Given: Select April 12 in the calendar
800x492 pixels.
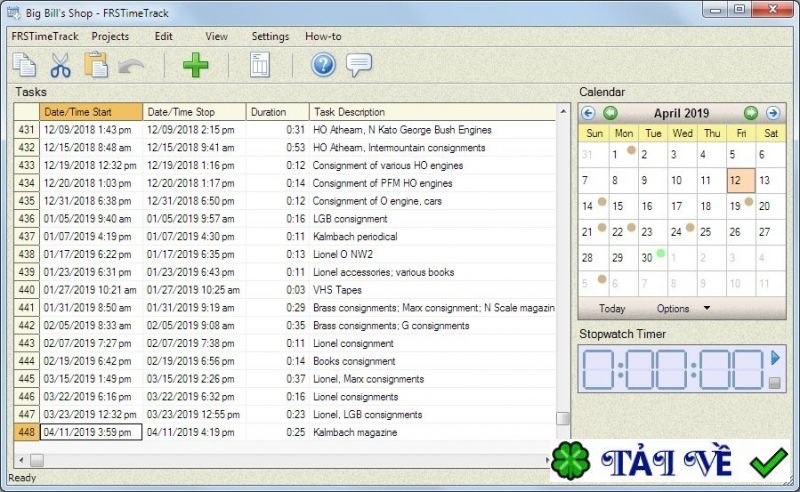Looking at the screenshot, I should click(x=741, y=180).
